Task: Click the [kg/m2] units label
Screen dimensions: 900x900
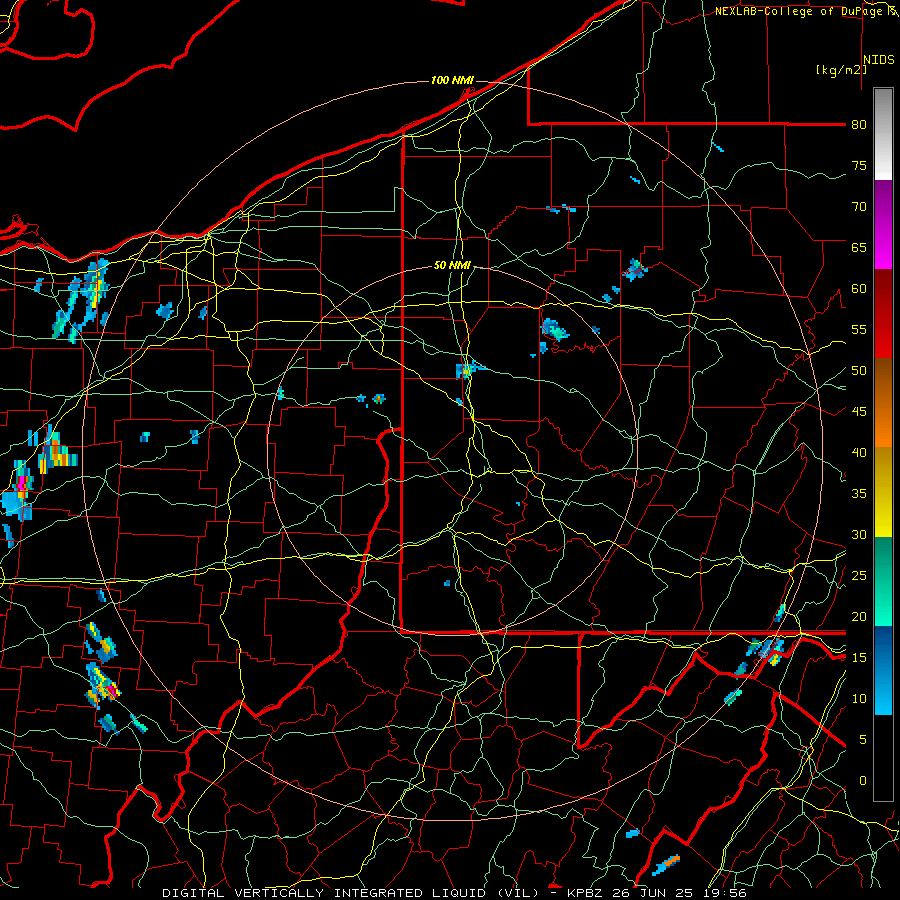Action: click(841, 69)
